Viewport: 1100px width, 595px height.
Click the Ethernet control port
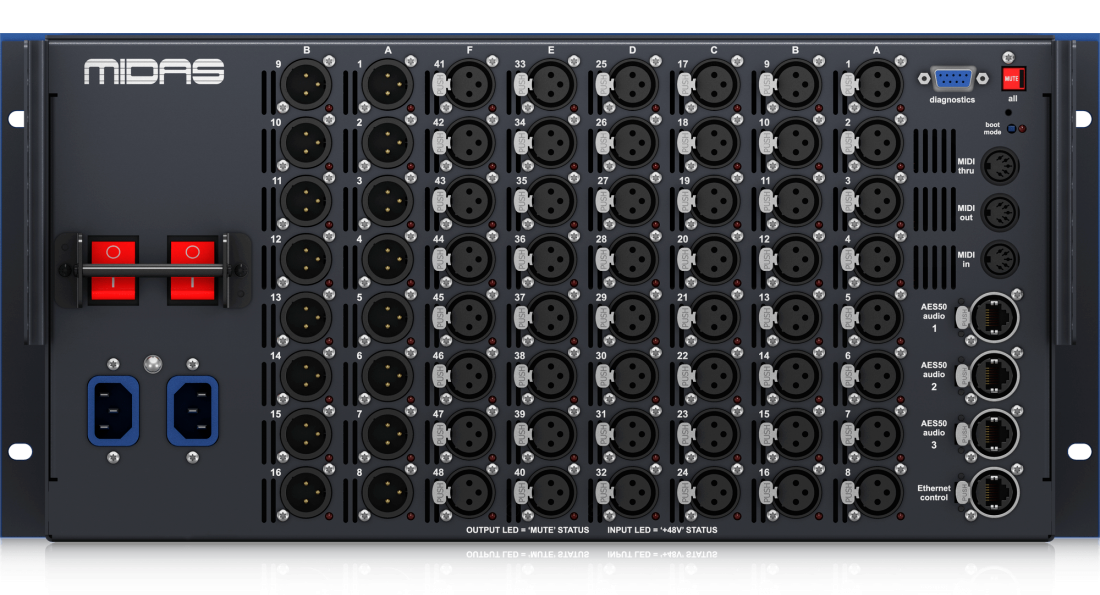click(x=994, y=491)
